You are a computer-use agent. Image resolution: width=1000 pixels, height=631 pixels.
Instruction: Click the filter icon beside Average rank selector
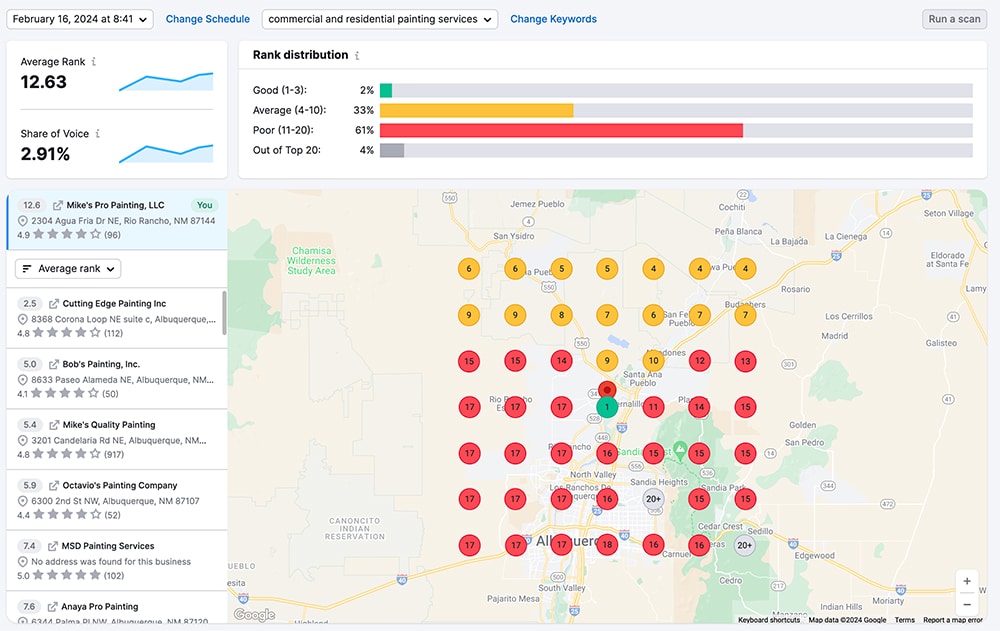(x=27, y=268)
